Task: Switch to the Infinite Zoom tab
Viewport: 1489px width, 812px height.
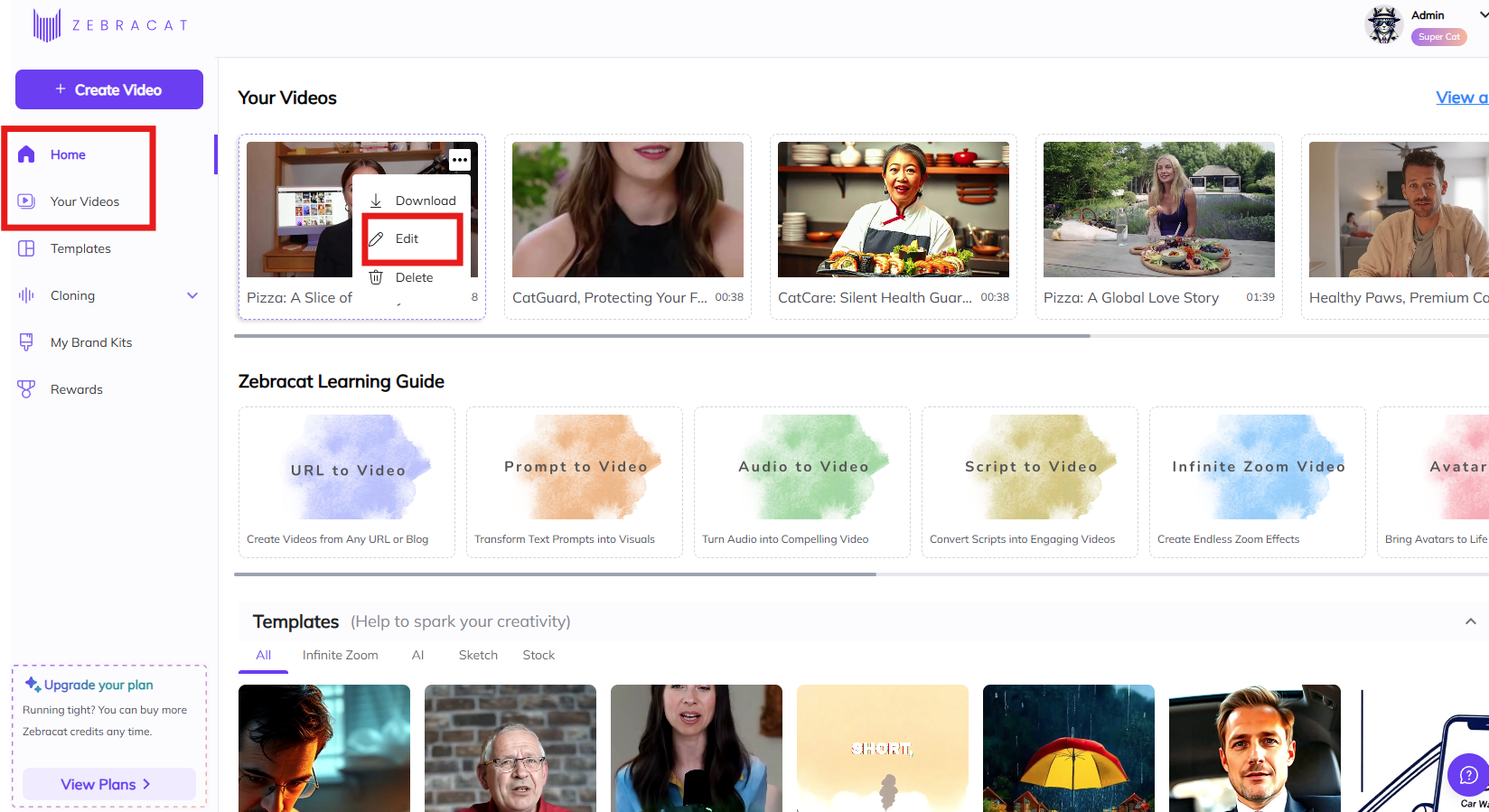Action: click(x=341, y=655)
